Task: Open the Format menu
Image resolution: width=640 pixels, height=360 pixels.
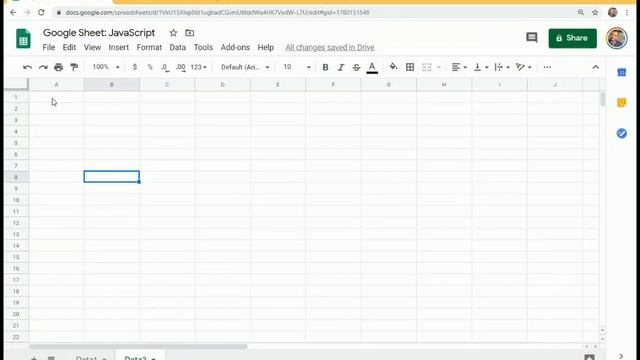Action: pos(149,47)
